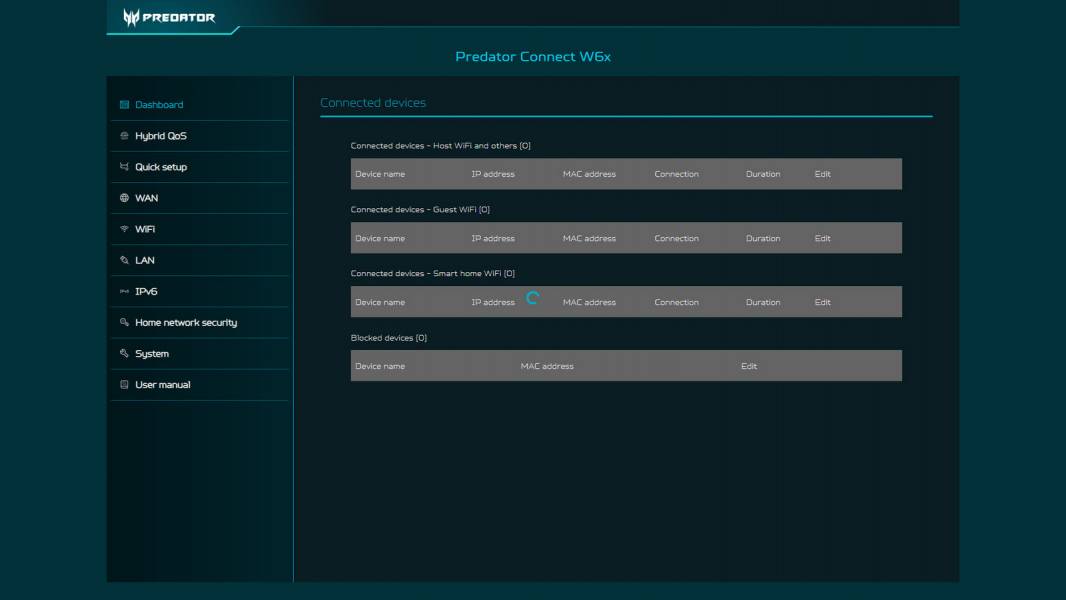
Task: Open the User manual book icon
Action: (x=123, y=384)
